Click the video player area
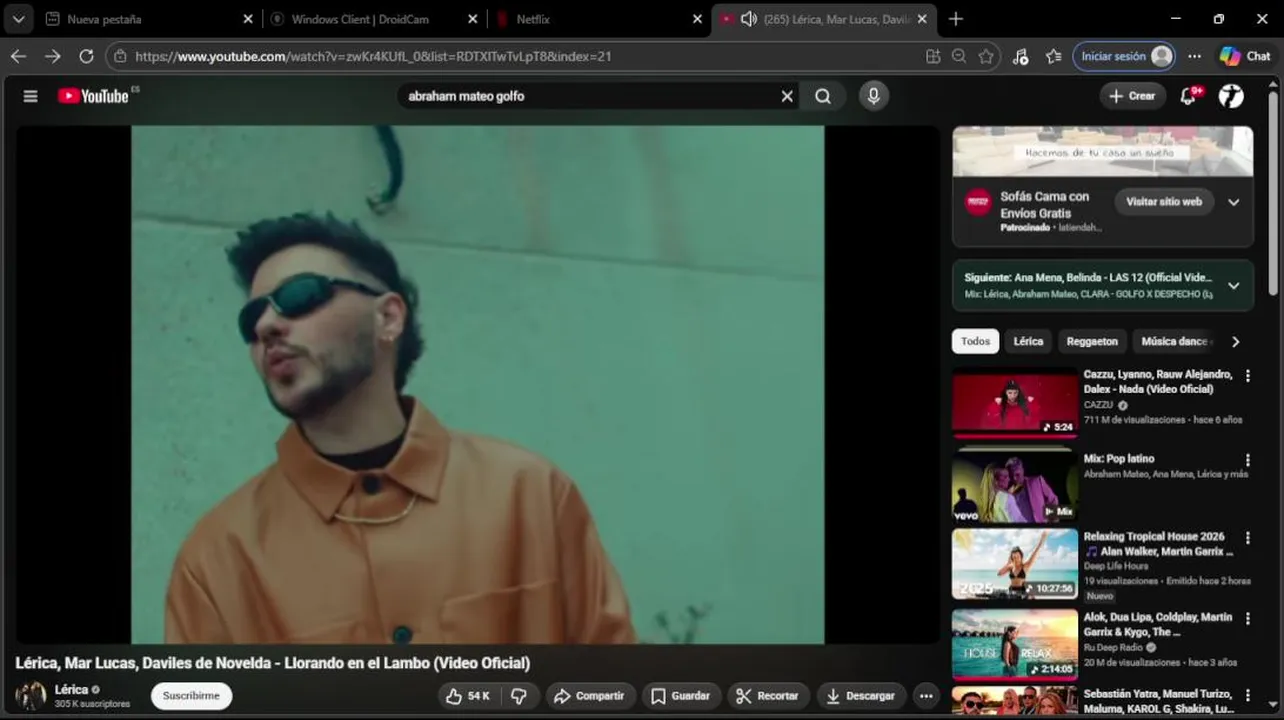The width and height of the screenshot is (1284, 720). (477, 384)
